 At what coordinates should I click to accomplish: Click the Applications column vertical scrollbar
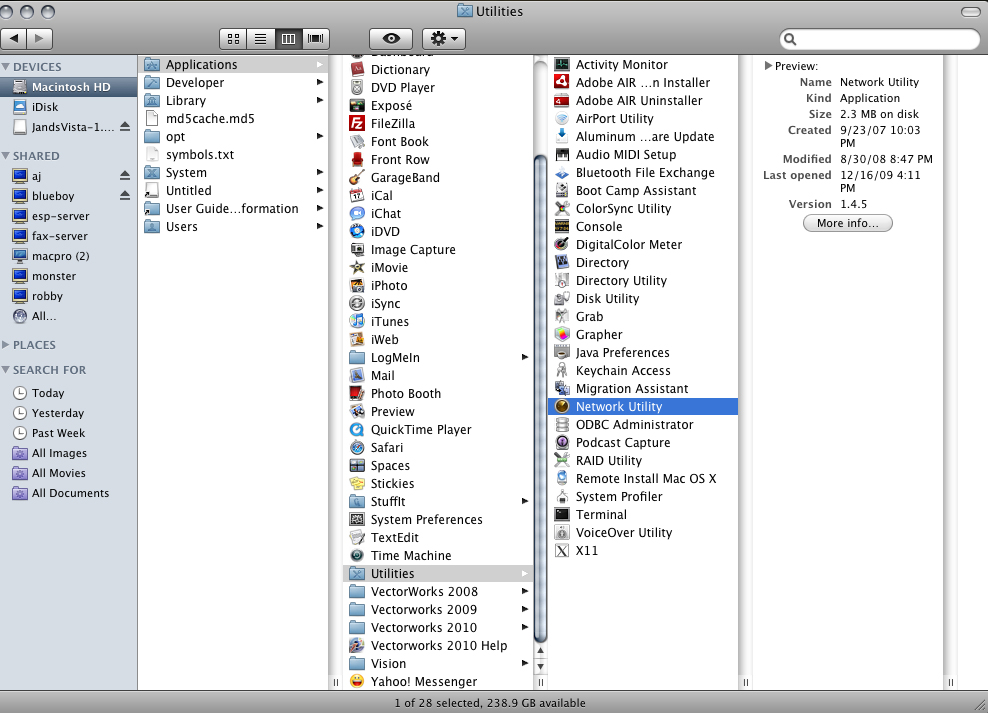click(541, 400)
